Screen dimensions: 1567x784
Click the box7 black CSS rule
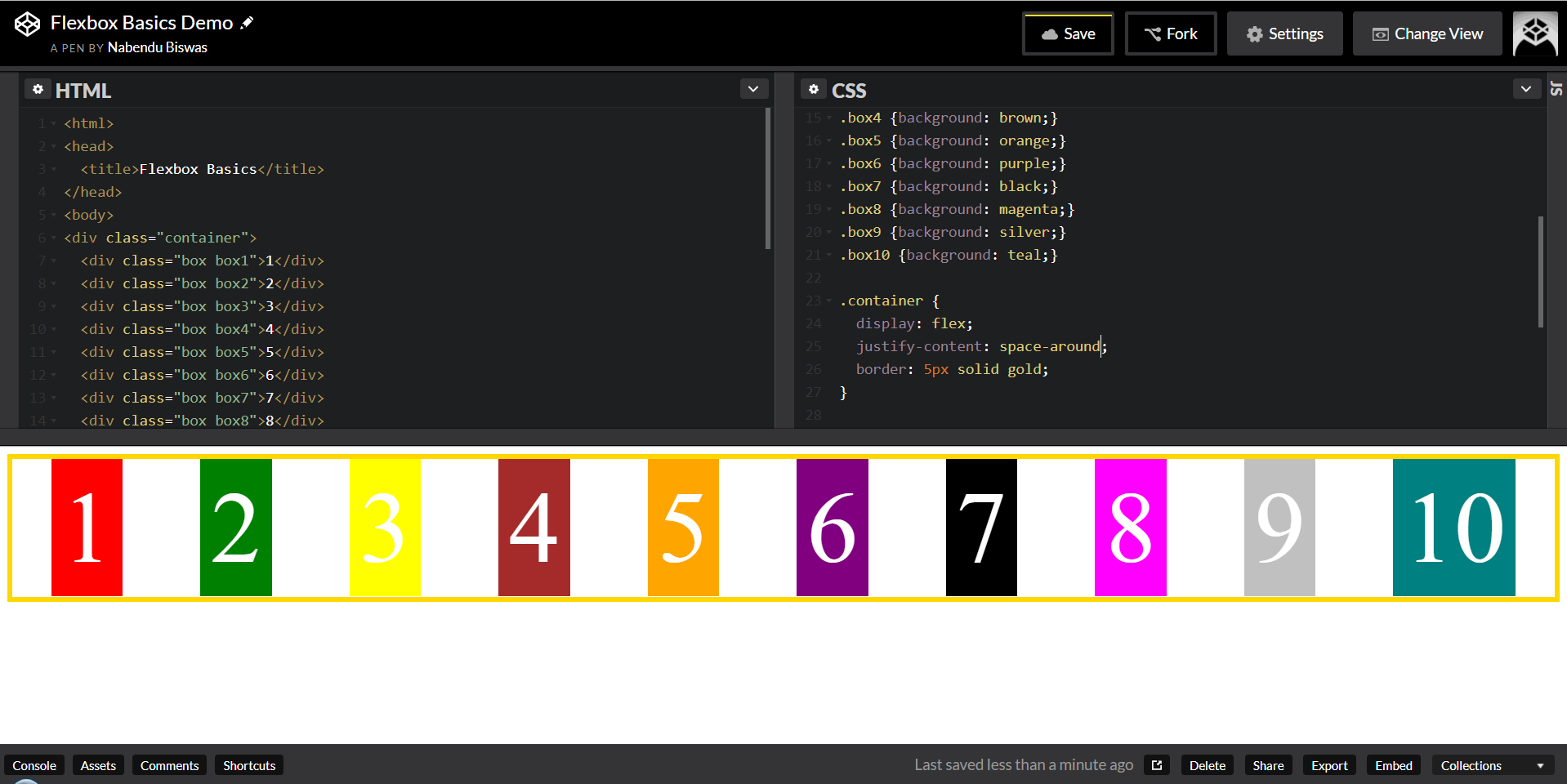click(949, 186)
